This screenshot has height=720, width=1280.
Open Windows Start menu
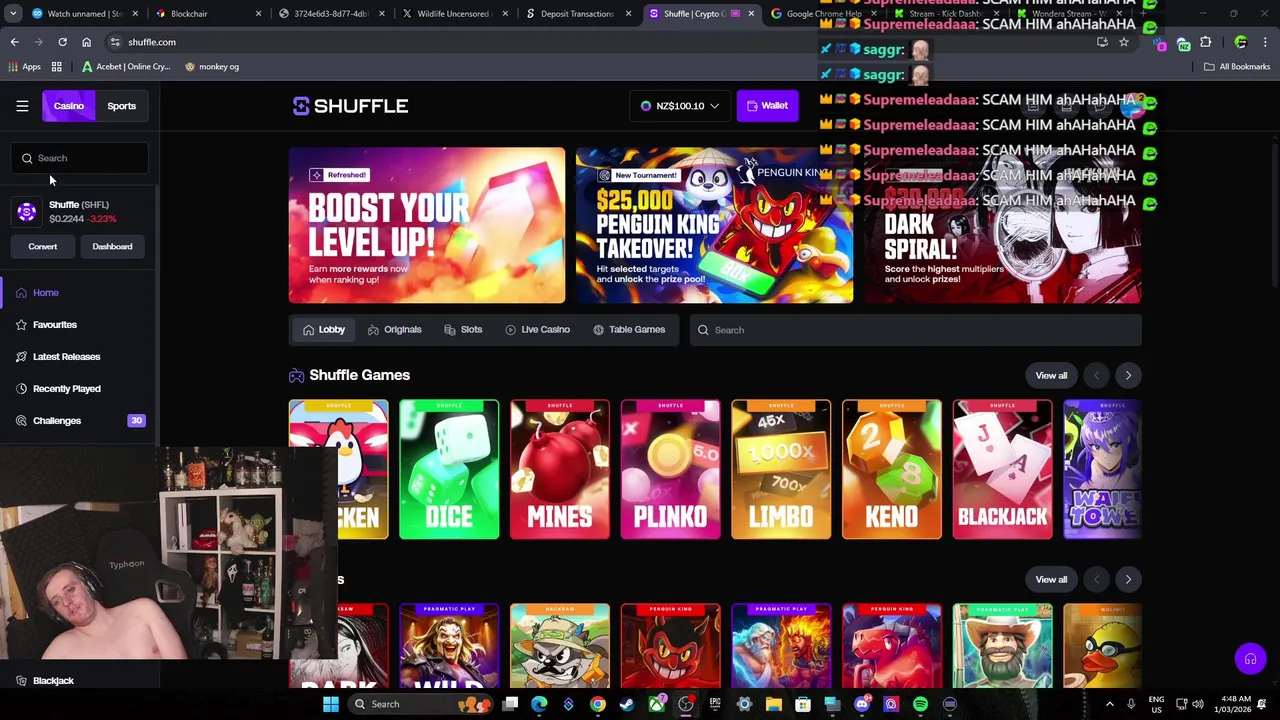(x=330, y=704)
